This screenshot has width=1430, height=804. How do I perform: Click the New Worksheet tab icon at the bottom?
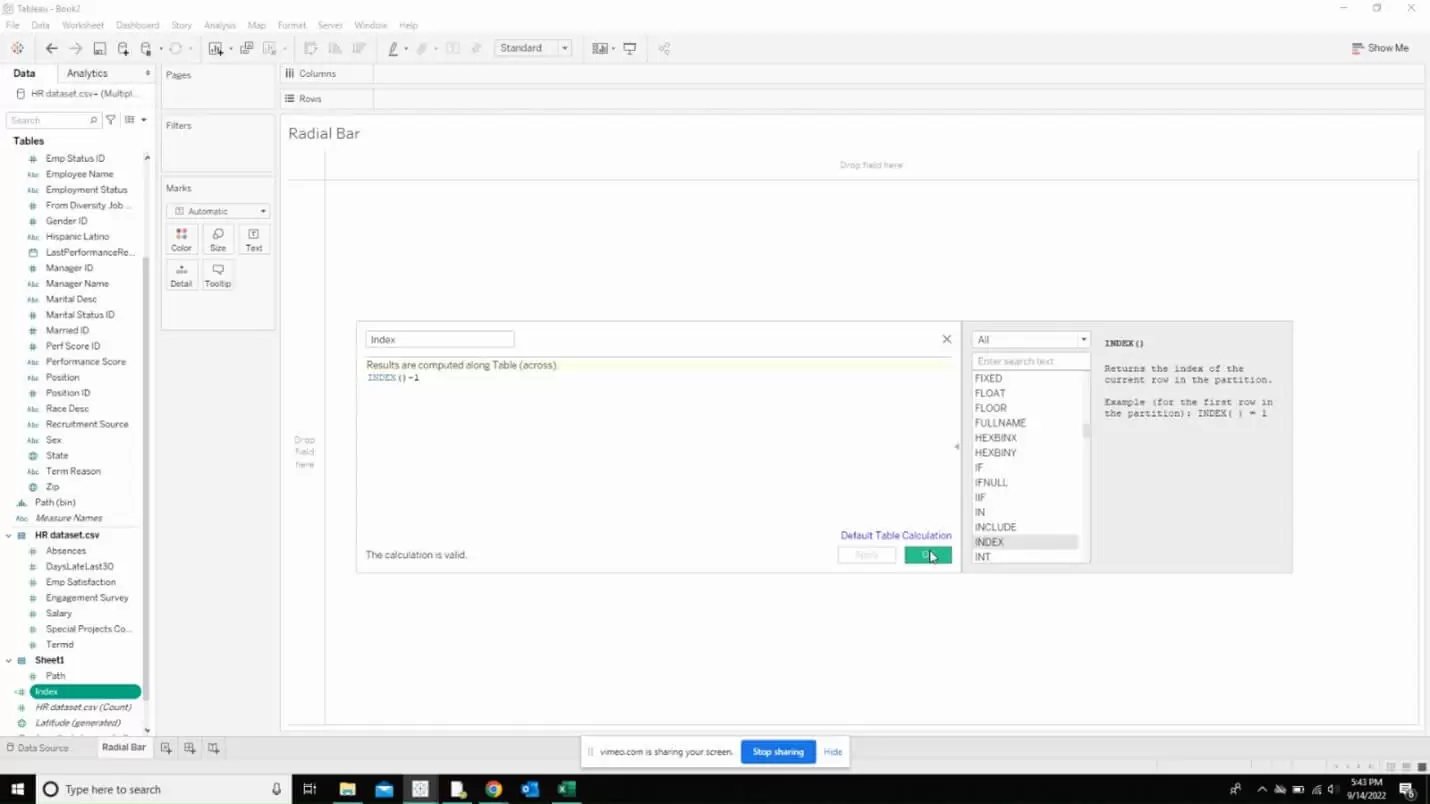pos(166,748)
